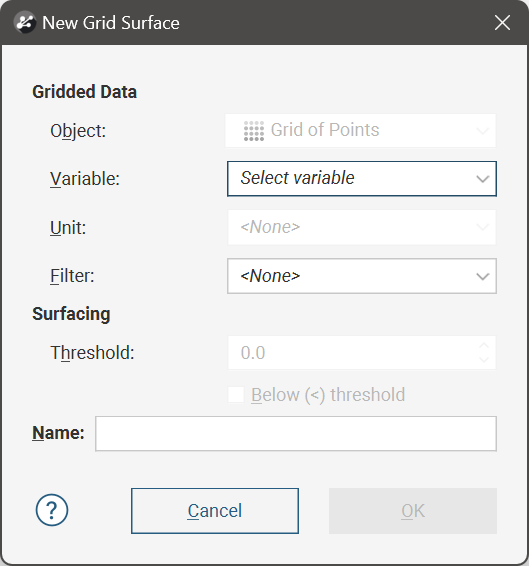Close the New Grid Surface dialog
The height and width of the screenshot is (566, 529).
pos(502,23)
